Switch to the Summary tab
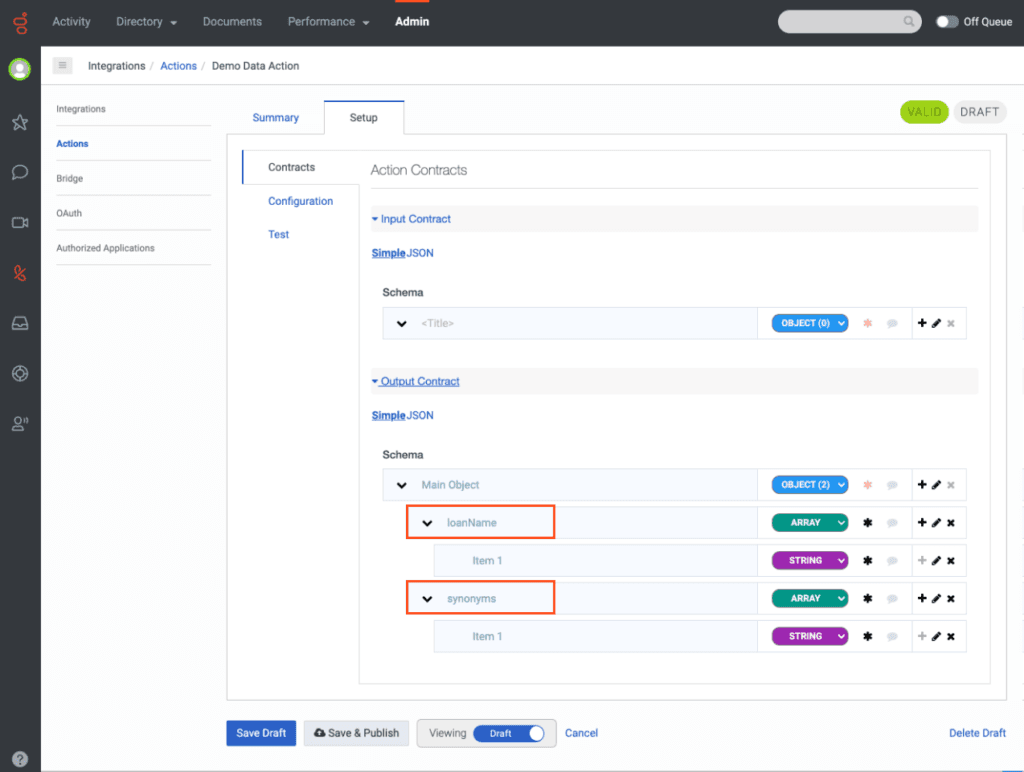 [275, 117]
